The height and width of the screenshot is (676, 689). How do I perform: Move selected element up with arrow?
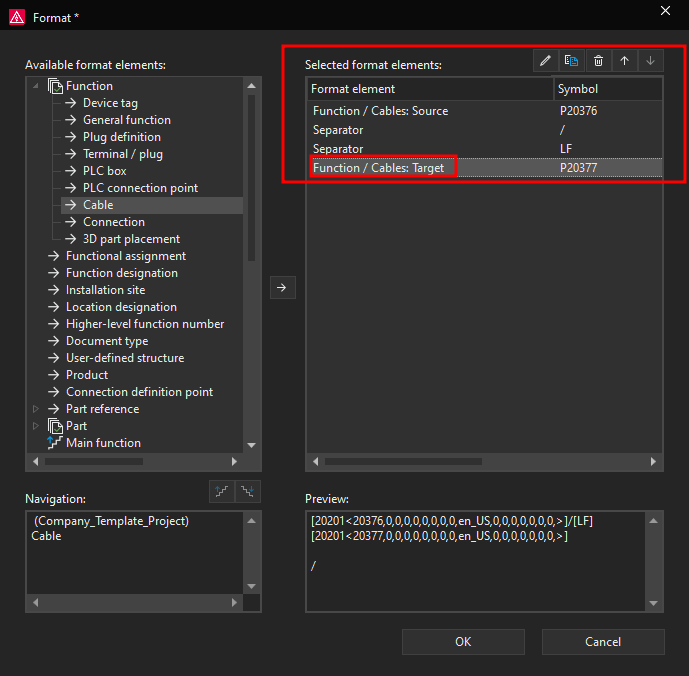(624, 61)
